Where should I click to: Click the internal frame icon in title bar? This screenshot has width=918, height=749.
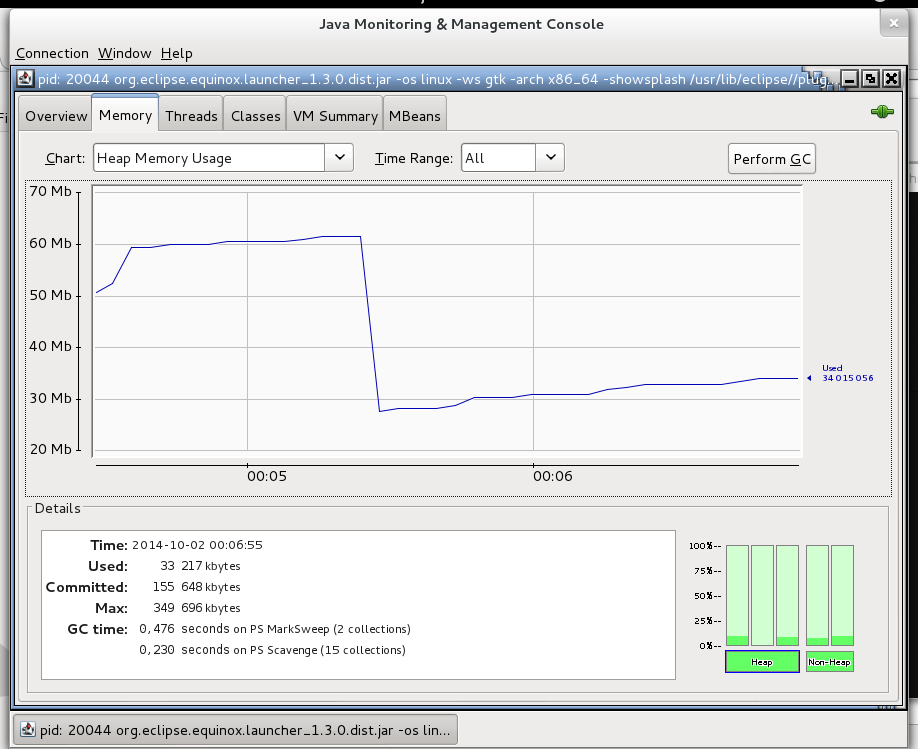[x=24, y=79]
